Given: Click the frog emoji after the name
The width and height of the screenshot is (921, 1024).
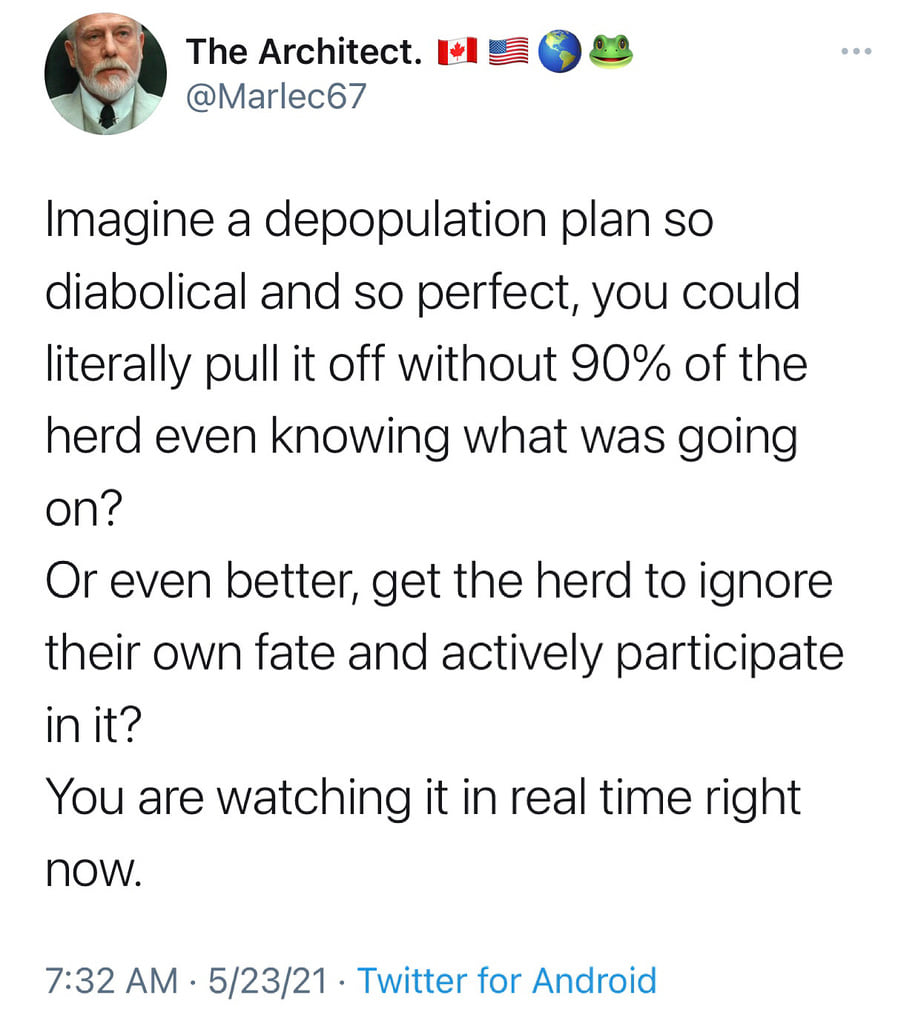Looking at the screenshot, I should 610,51.
